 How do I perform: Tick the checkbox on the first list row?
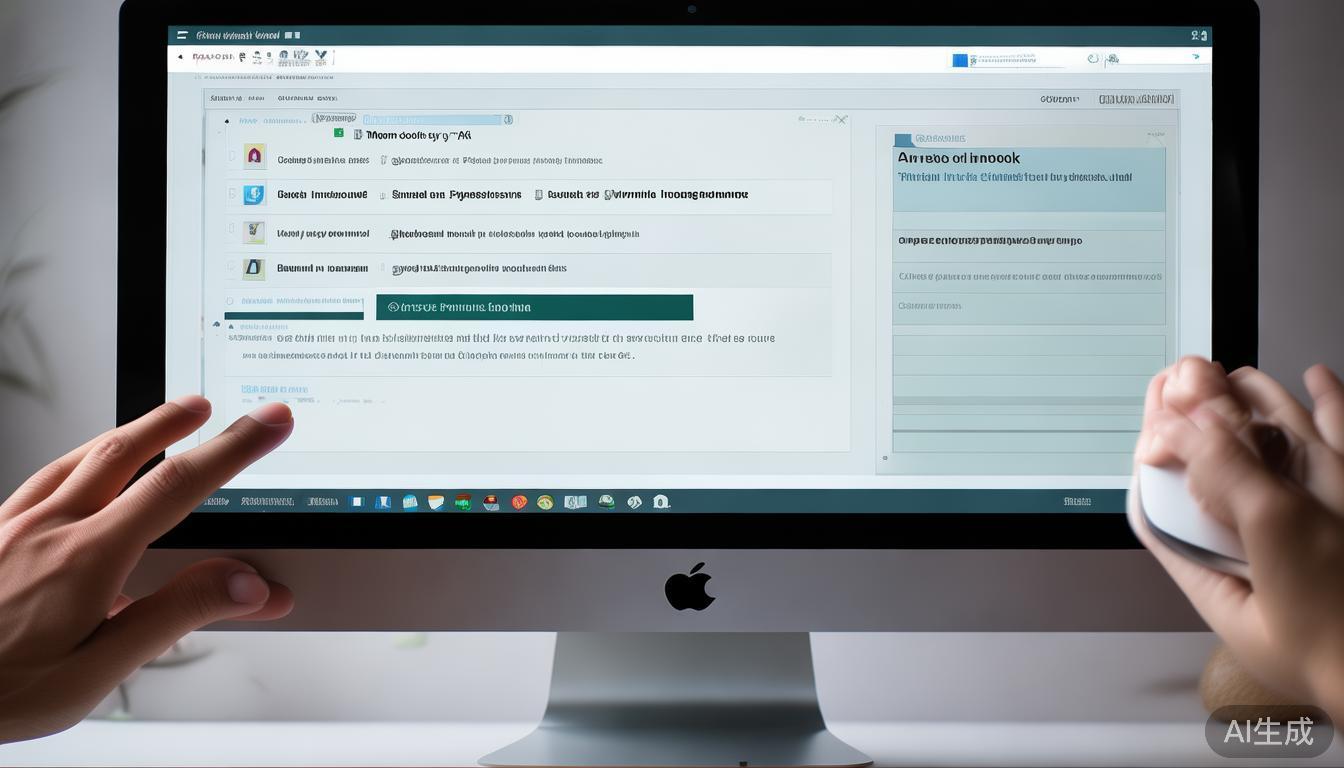[x=232, y=156]
